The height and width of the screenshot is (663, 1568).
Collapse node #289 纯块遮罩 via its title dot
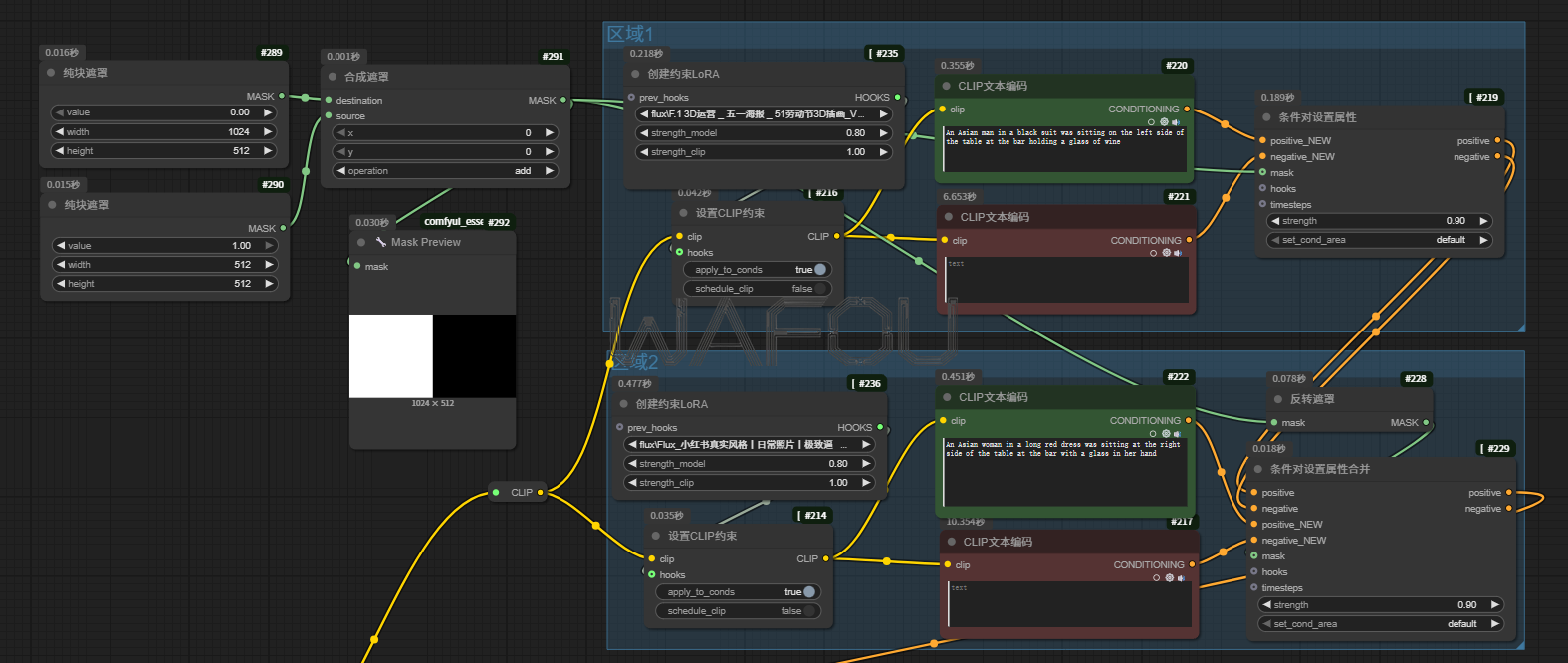(x=51, y=73)
